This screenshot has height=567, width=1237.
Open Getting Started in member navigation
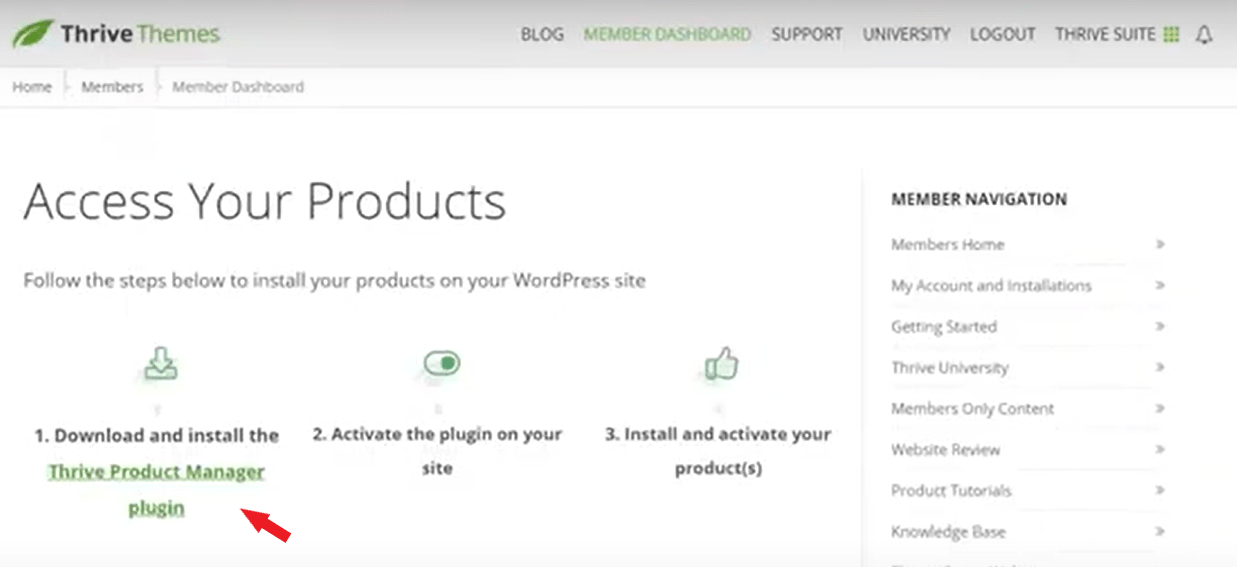click(x=943, y=326)
